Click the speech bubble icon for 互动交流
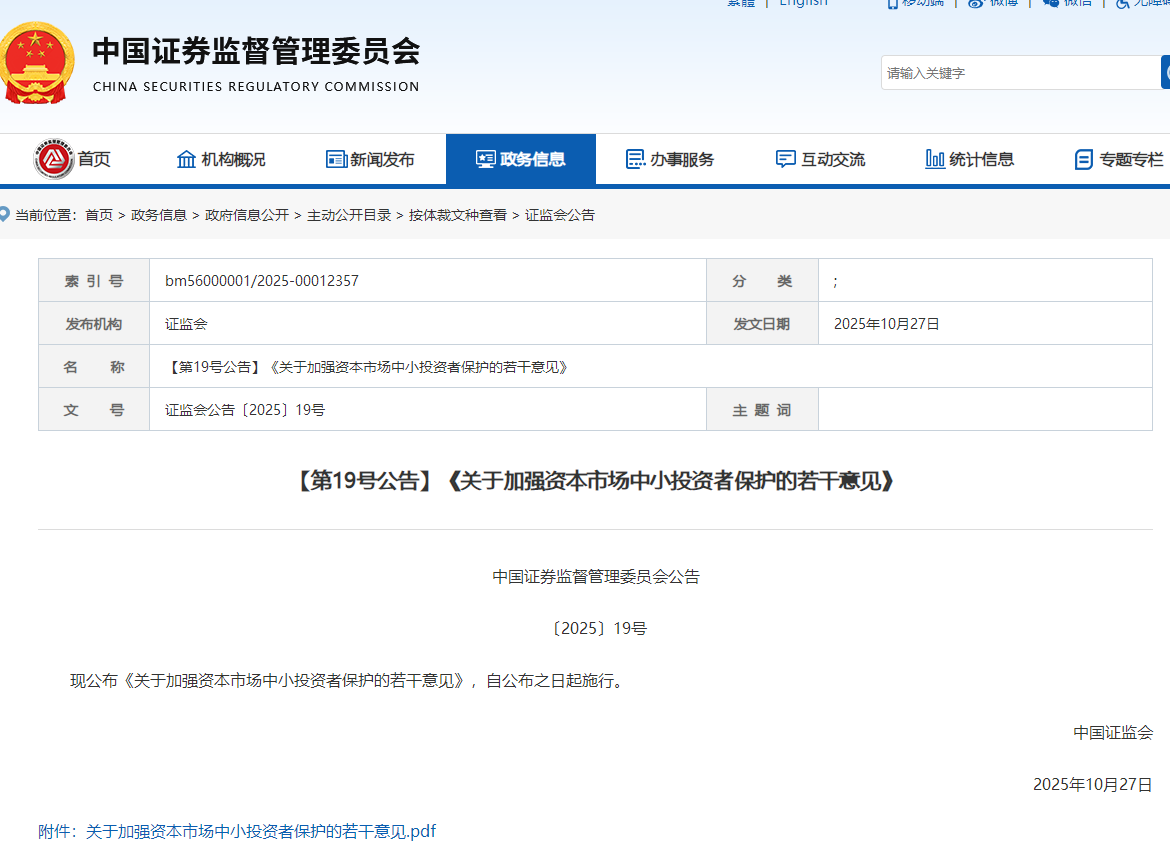 (786, 159)
